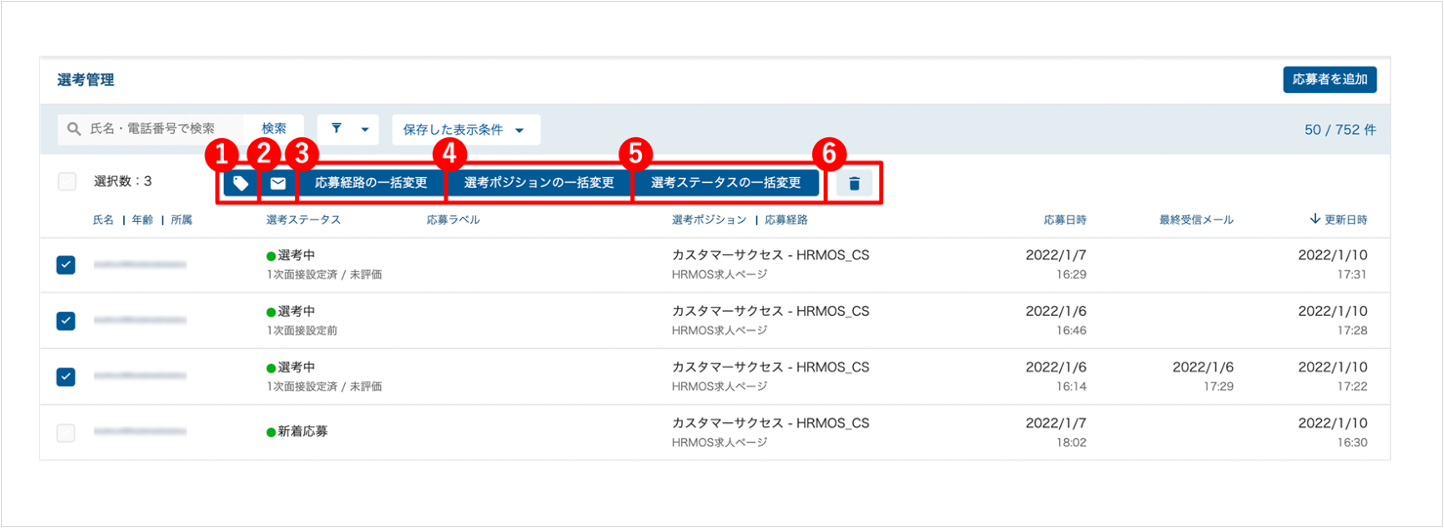Sort by 所属 column header
Image resolution: width=1444 pixels, height=528 pixels.
181,219
